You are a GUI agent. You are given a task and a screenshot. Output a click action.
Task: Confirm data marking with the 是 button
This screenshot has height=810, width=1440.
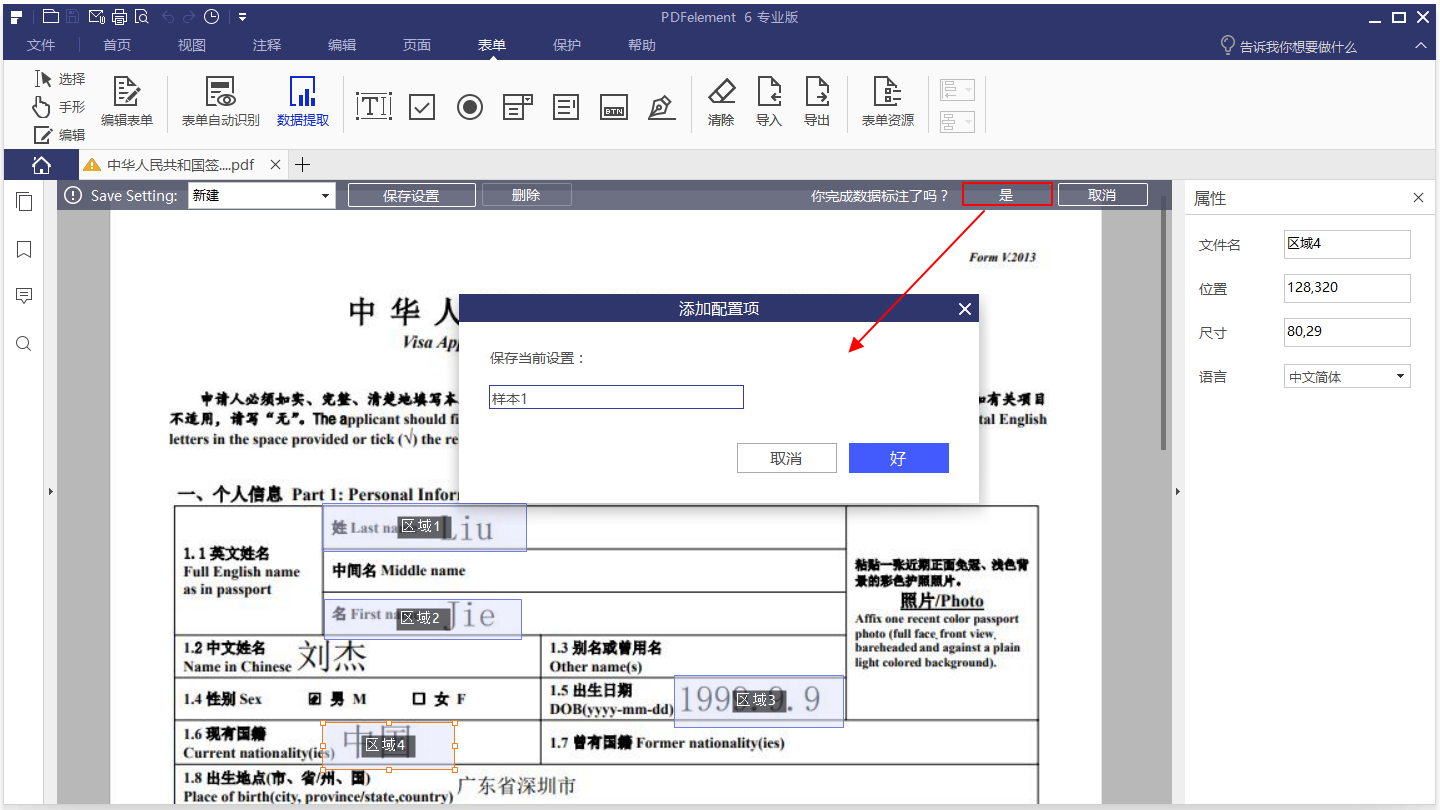point(1007,195)
